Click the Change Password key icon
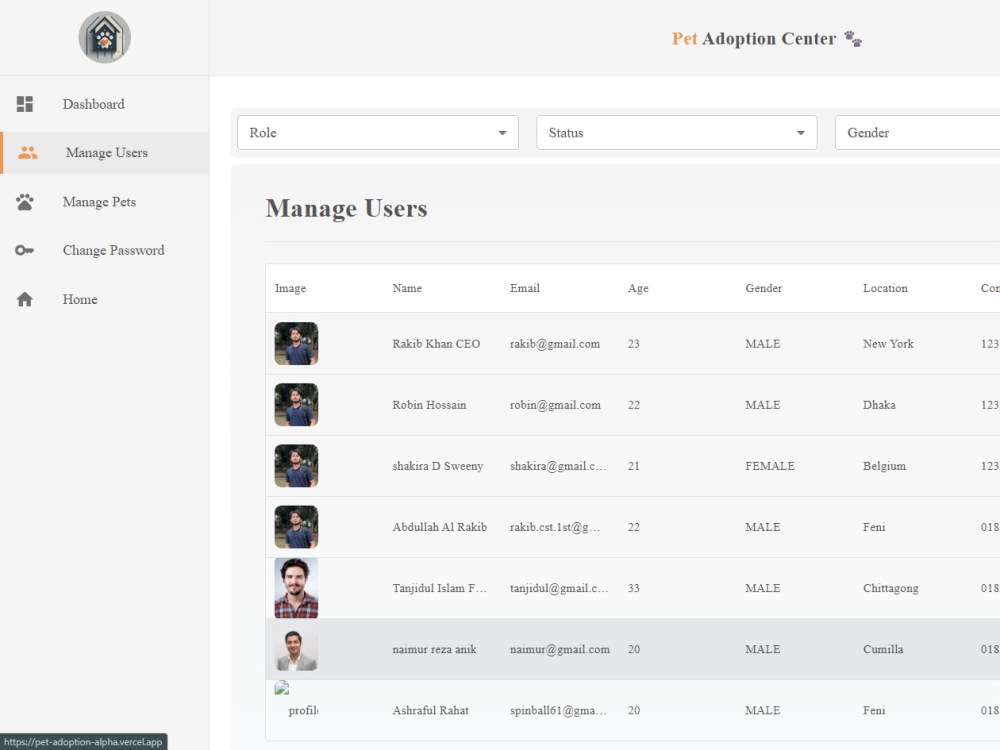The height and width of the screenshot is (750, 1000). [x=25, y=251]
